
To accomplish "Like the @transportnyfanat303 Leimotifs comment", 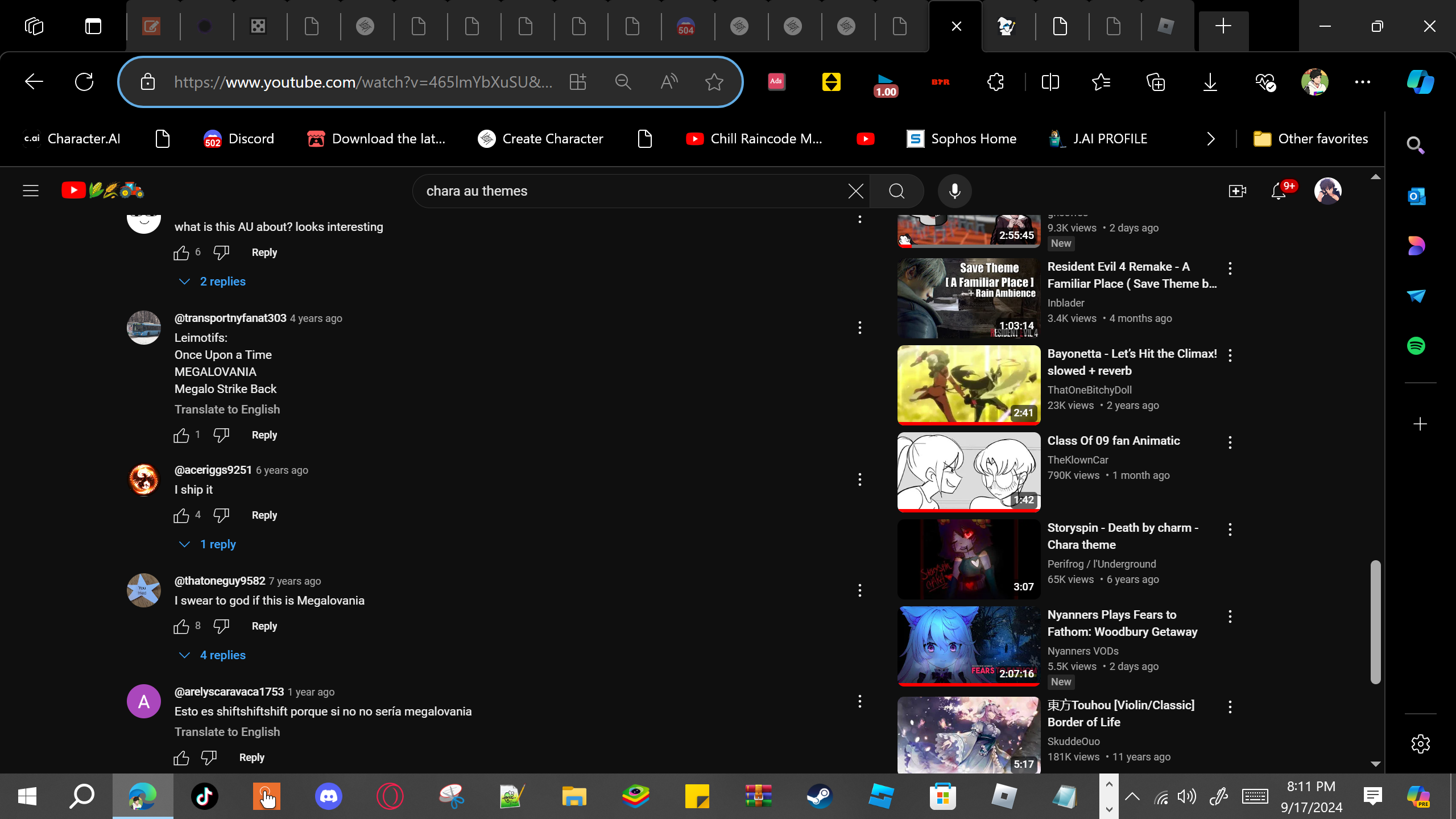I will pos(181,435).
